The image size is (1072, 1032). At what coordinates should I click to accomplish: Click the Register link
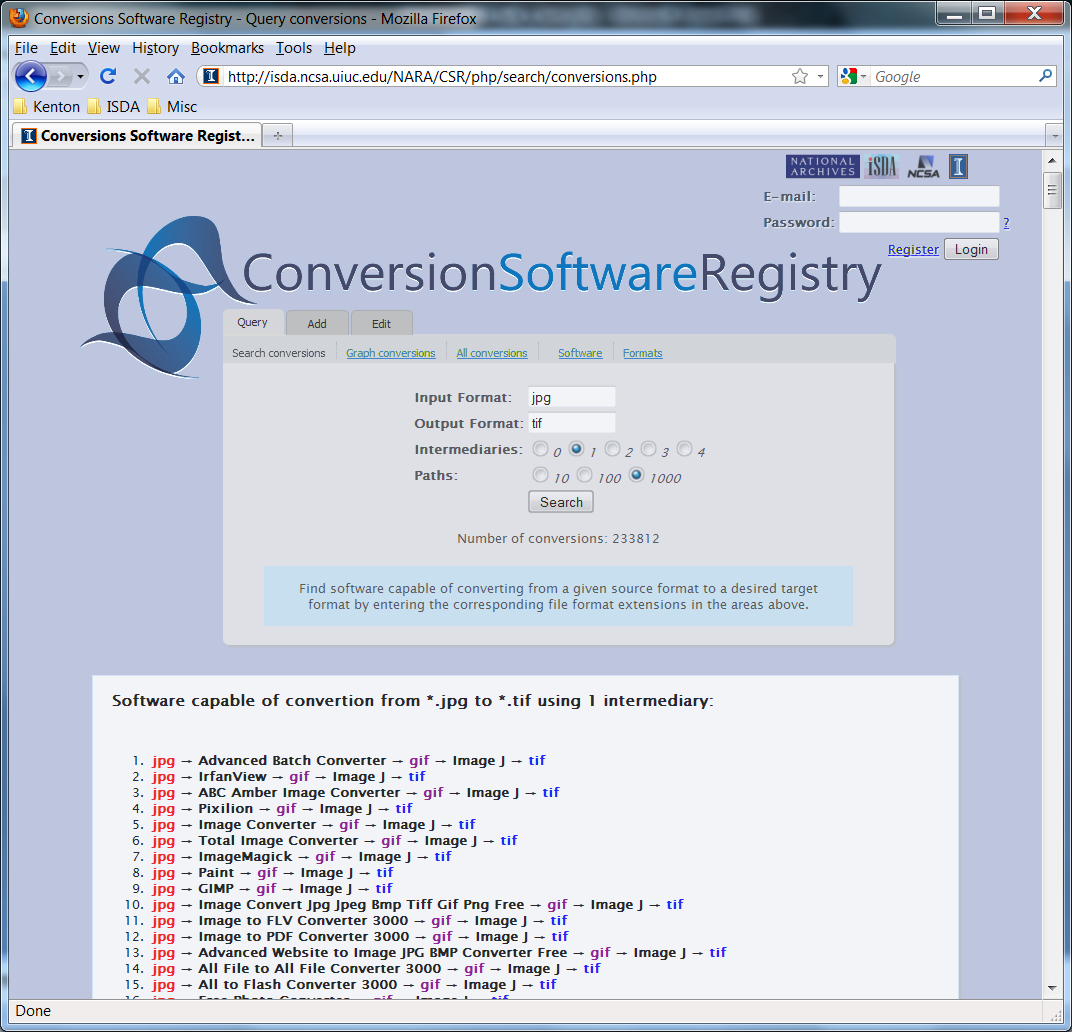(x=913, y=250)
